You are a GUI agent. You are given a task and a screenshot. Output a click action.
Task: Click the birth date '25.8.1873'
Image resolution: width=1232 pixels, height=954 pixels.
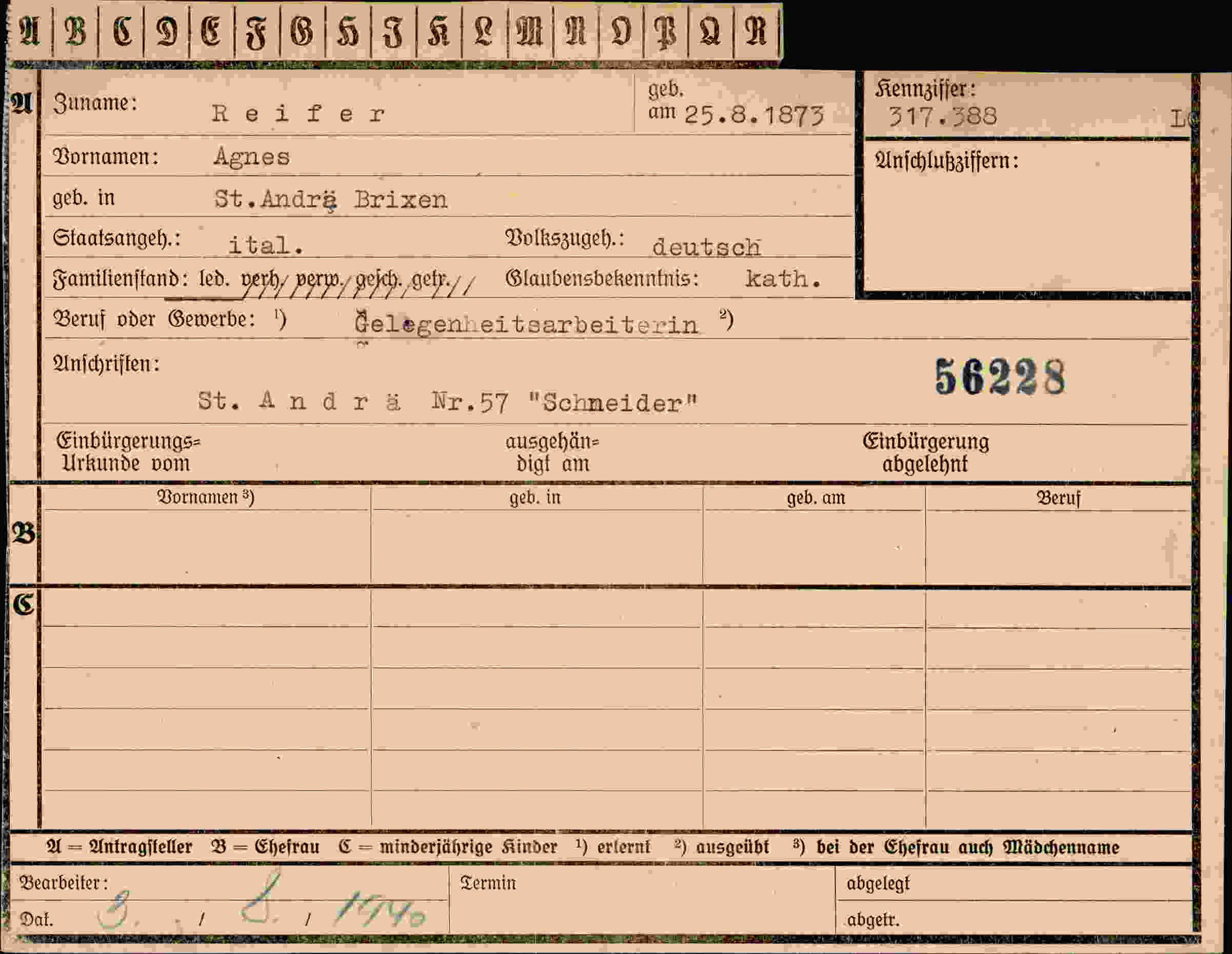[x=754, y=115]
